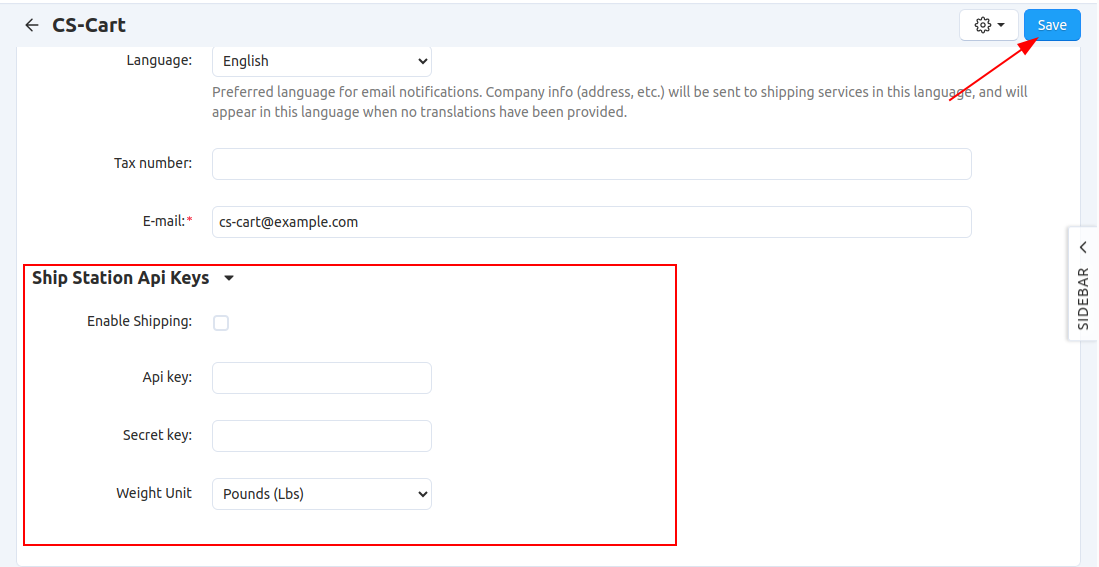
Task: Click the Api key label
Action: [x=167, y=377]
